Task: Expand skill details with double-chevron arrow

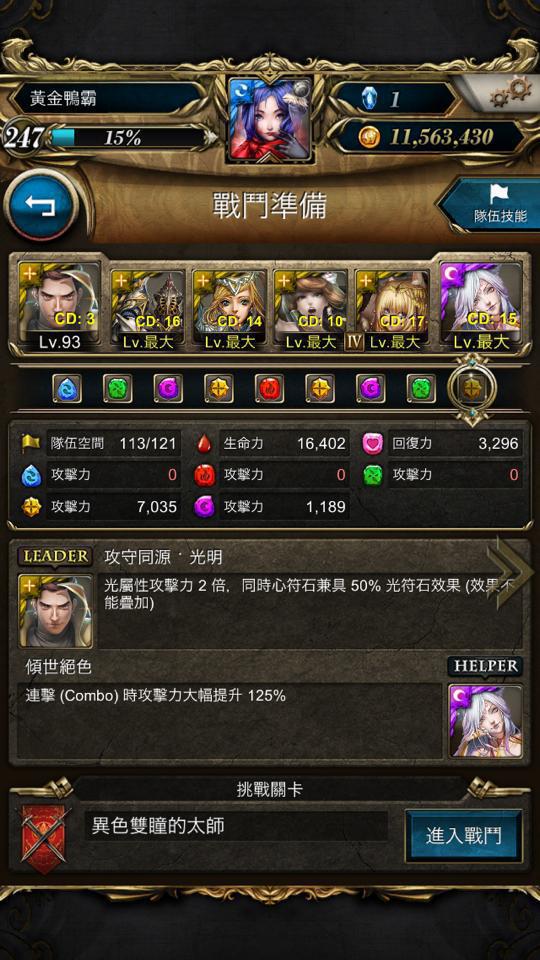Action: pos(509,572)
